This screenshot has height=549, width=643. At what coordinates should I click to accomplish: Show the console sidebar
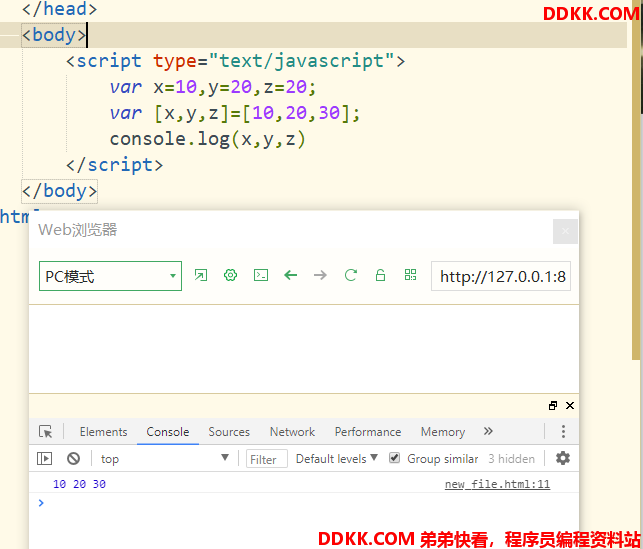coord(44,458)
